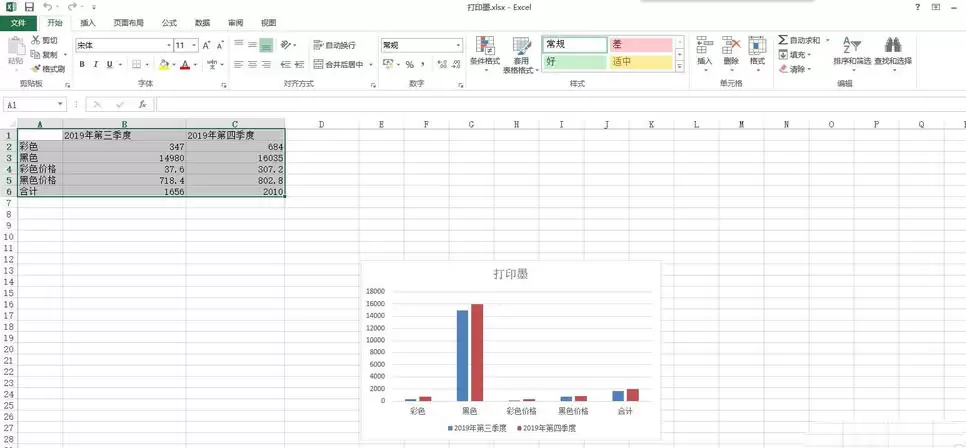Viewport: 966px width, 448px height.
Task: Toggle italic formatting
Action: 96,65
